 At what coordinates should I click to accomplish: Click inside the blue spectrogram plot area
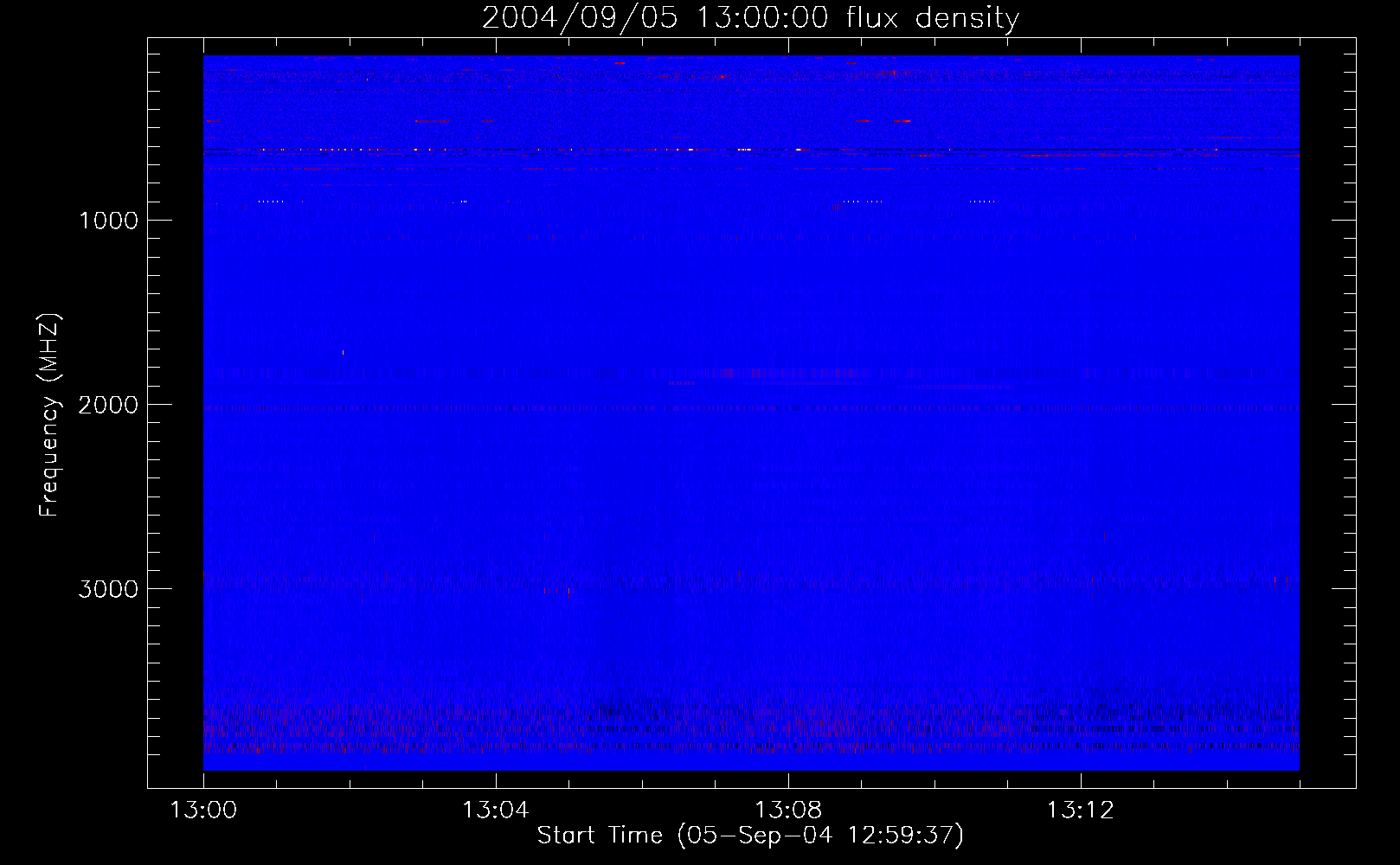point(751,413)
